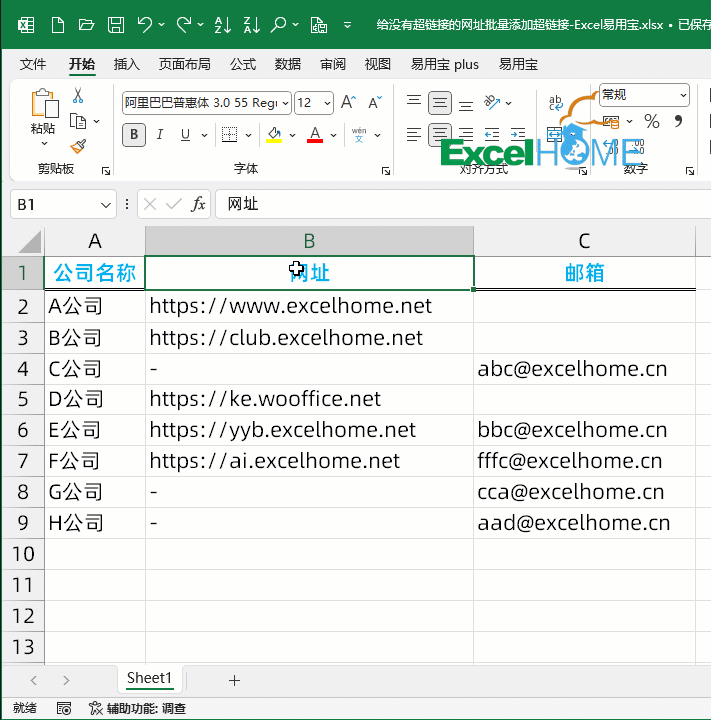The height and width of the screenshot is (720, 711).
Task: Open the number format dropdown 常规
Action: tap(683, 95)
